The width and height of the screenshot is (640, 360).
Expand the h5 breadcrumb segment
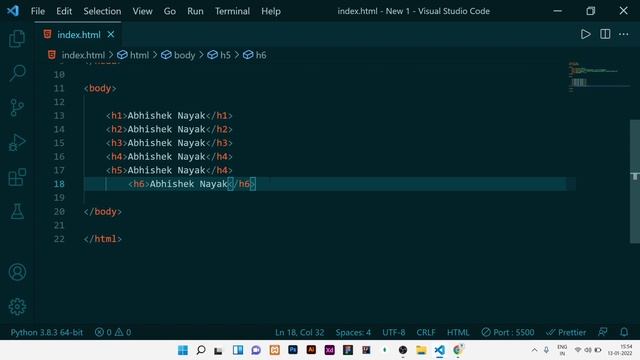pyautogui.click(x=219, y=55)
